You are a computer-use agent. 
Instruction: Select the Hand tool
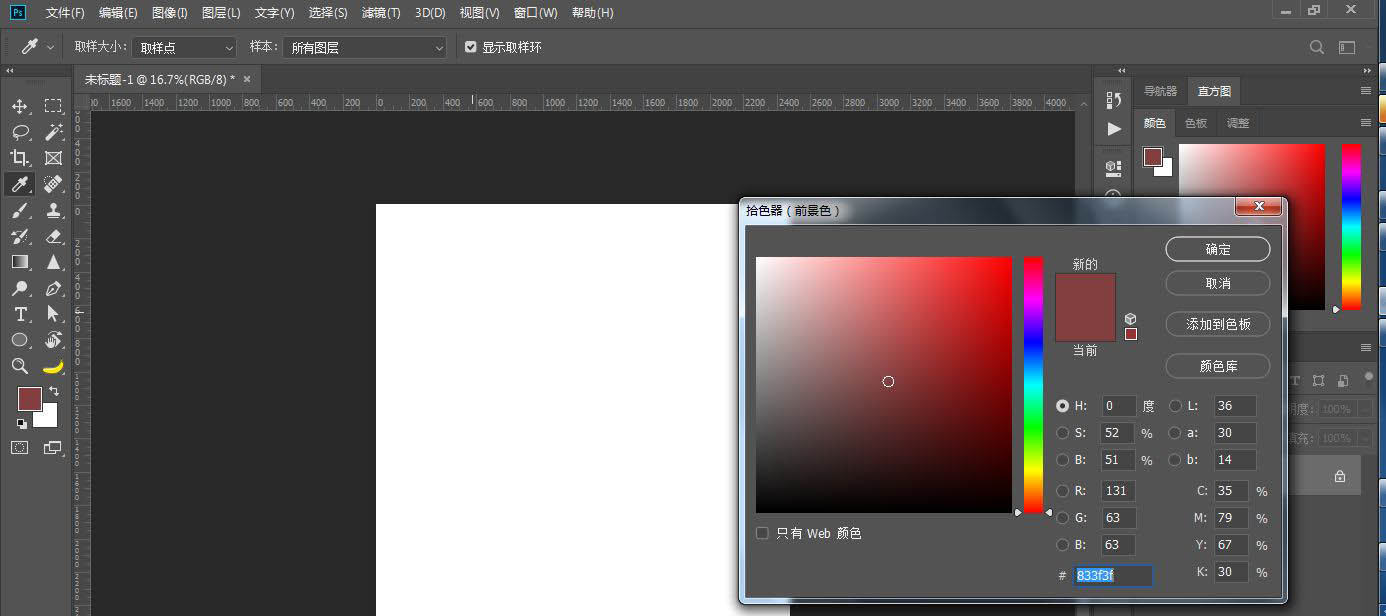[x=53, y=340]
